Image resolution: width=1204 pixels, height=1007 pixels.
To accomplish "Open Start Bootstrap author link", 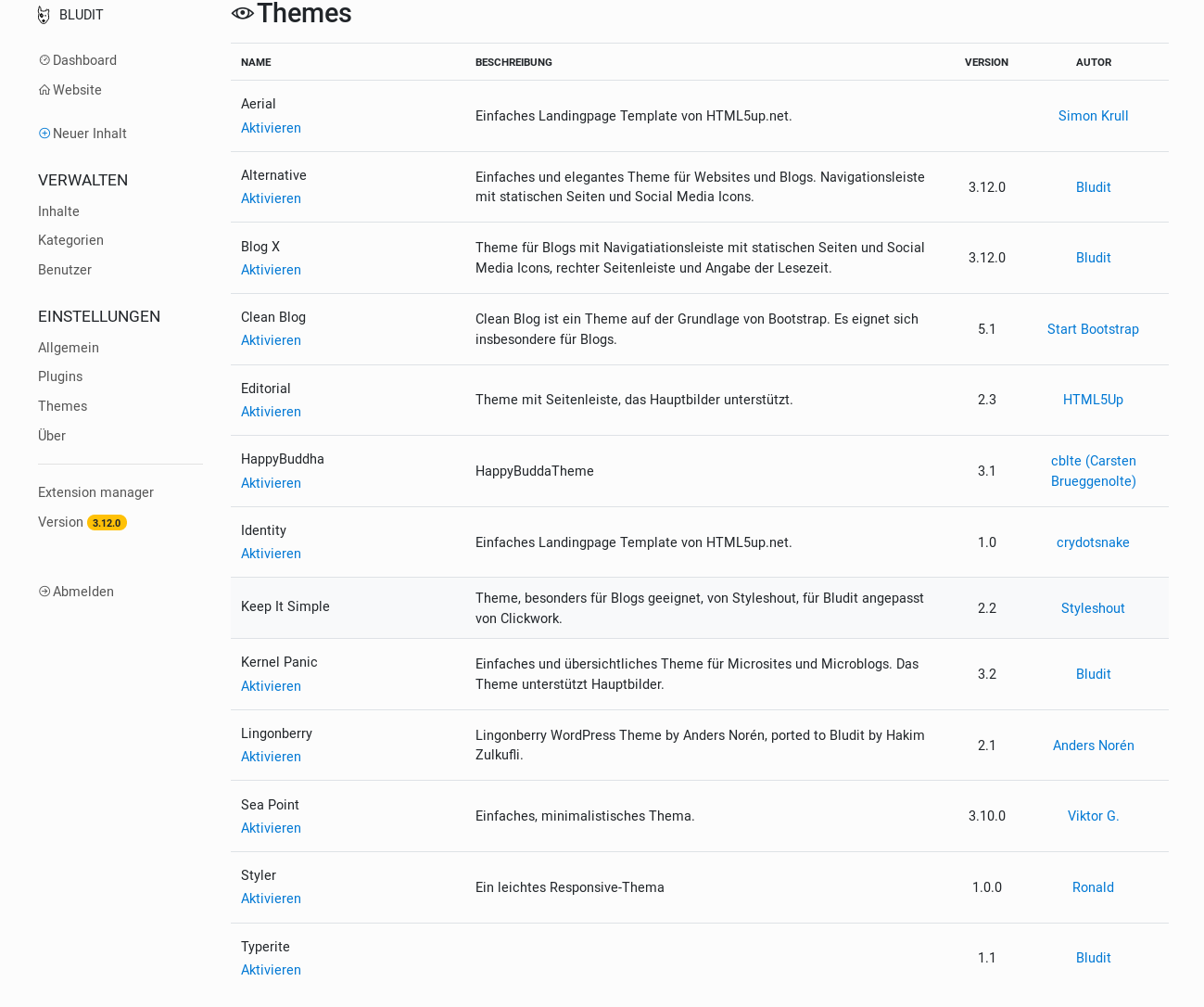I will (x=1093, y=329).
